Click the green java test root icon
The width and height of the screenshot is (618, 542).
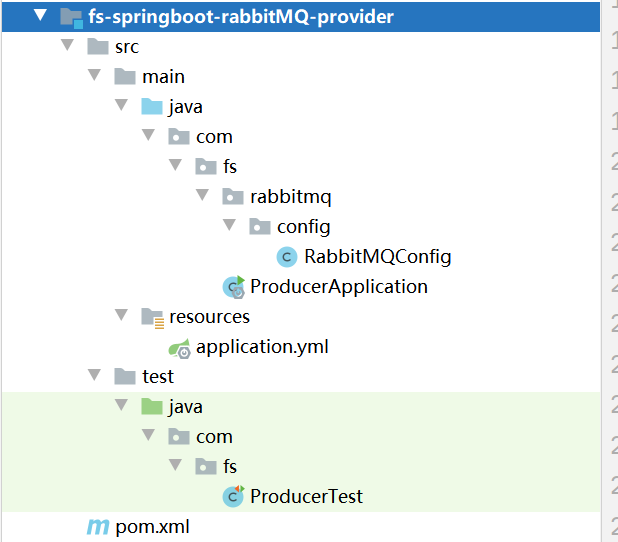pyautogui.click(x=152, y=406)
